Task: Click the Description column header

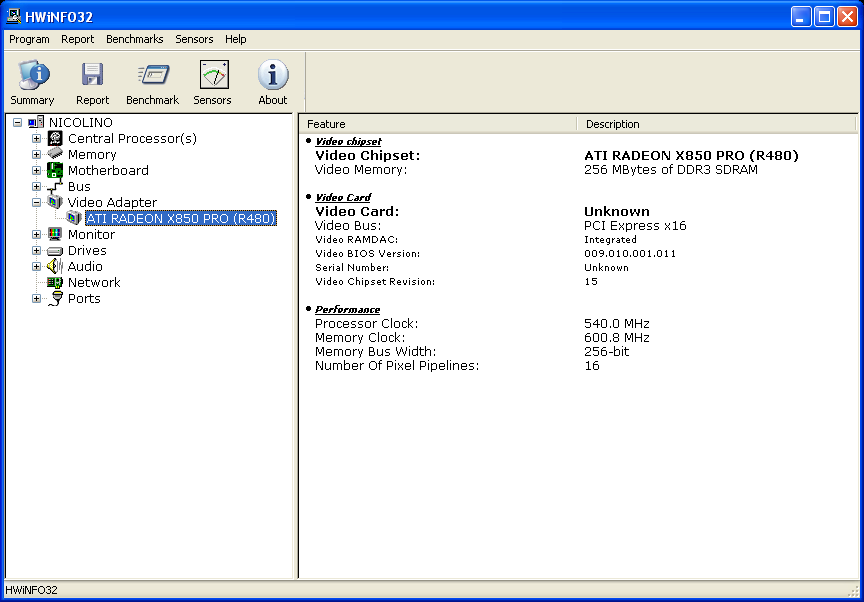Action: (717, 124)
